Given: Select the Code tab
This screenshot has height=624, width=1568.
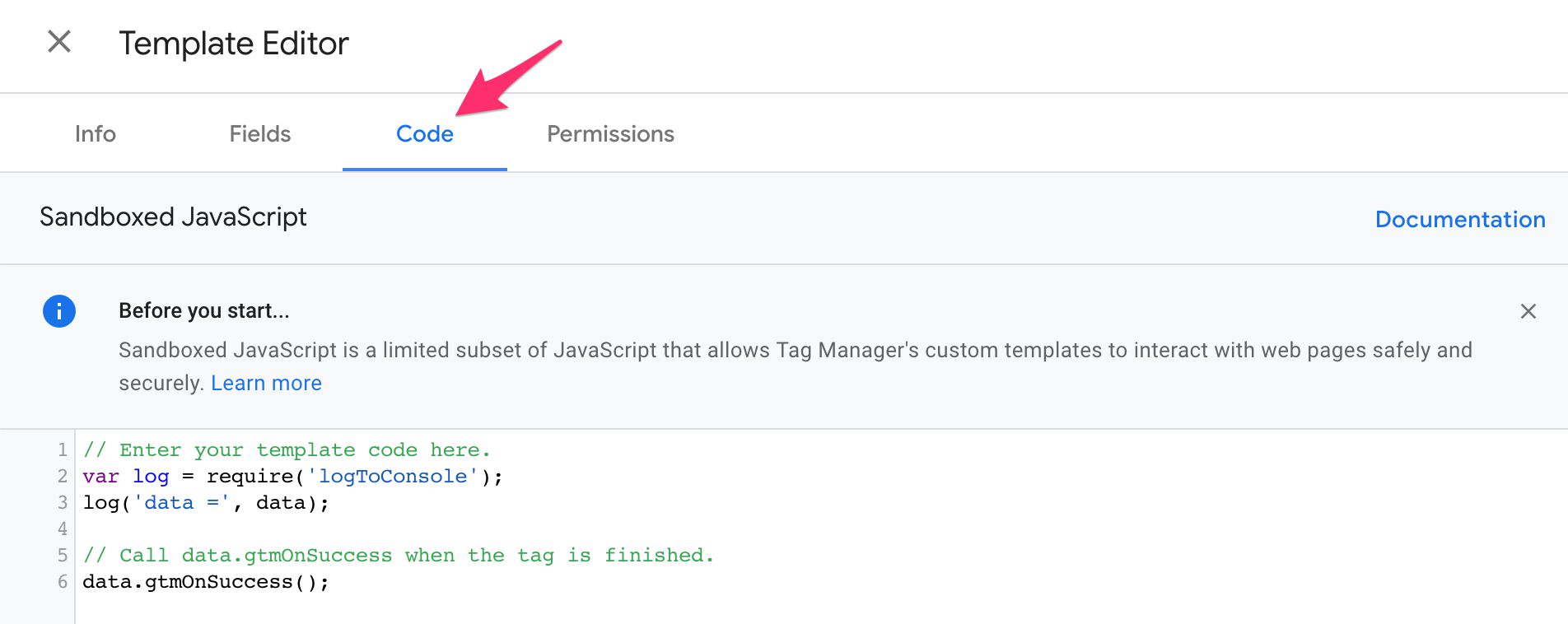Looking at the screenshot, I should point(425,133).
